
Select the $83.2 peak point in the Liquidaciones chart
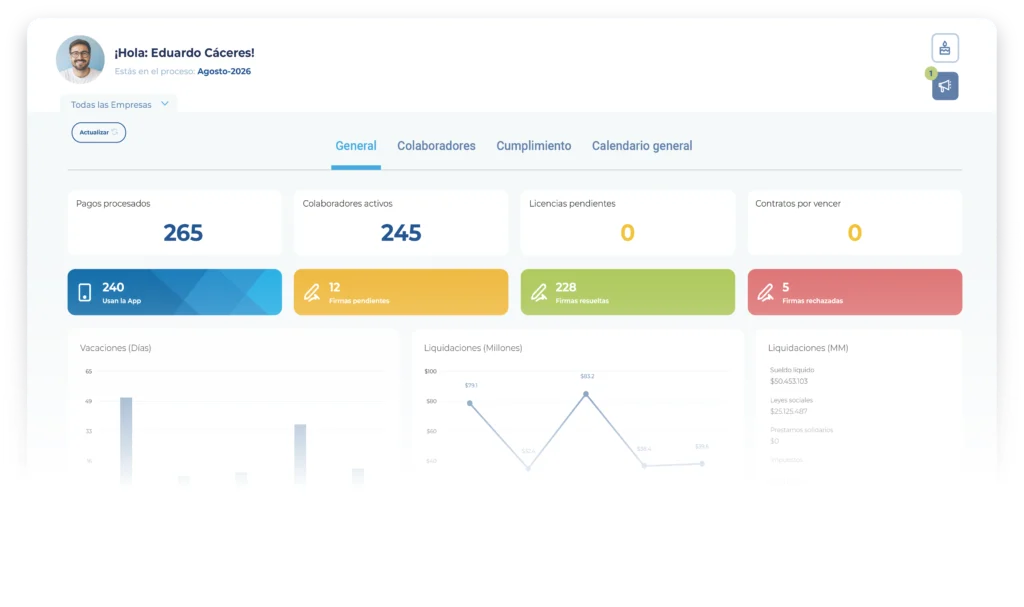pyautogui.click(x=586, y=394)
